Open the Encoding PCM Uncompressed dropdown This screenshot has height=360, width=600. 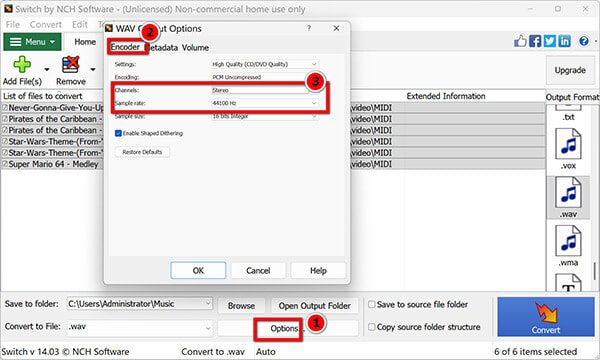click(265, 77)
